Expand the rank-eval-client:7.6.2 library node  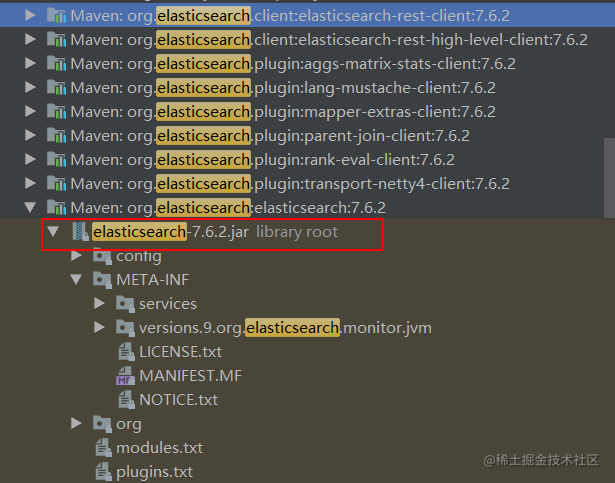(x=30, y=159)
